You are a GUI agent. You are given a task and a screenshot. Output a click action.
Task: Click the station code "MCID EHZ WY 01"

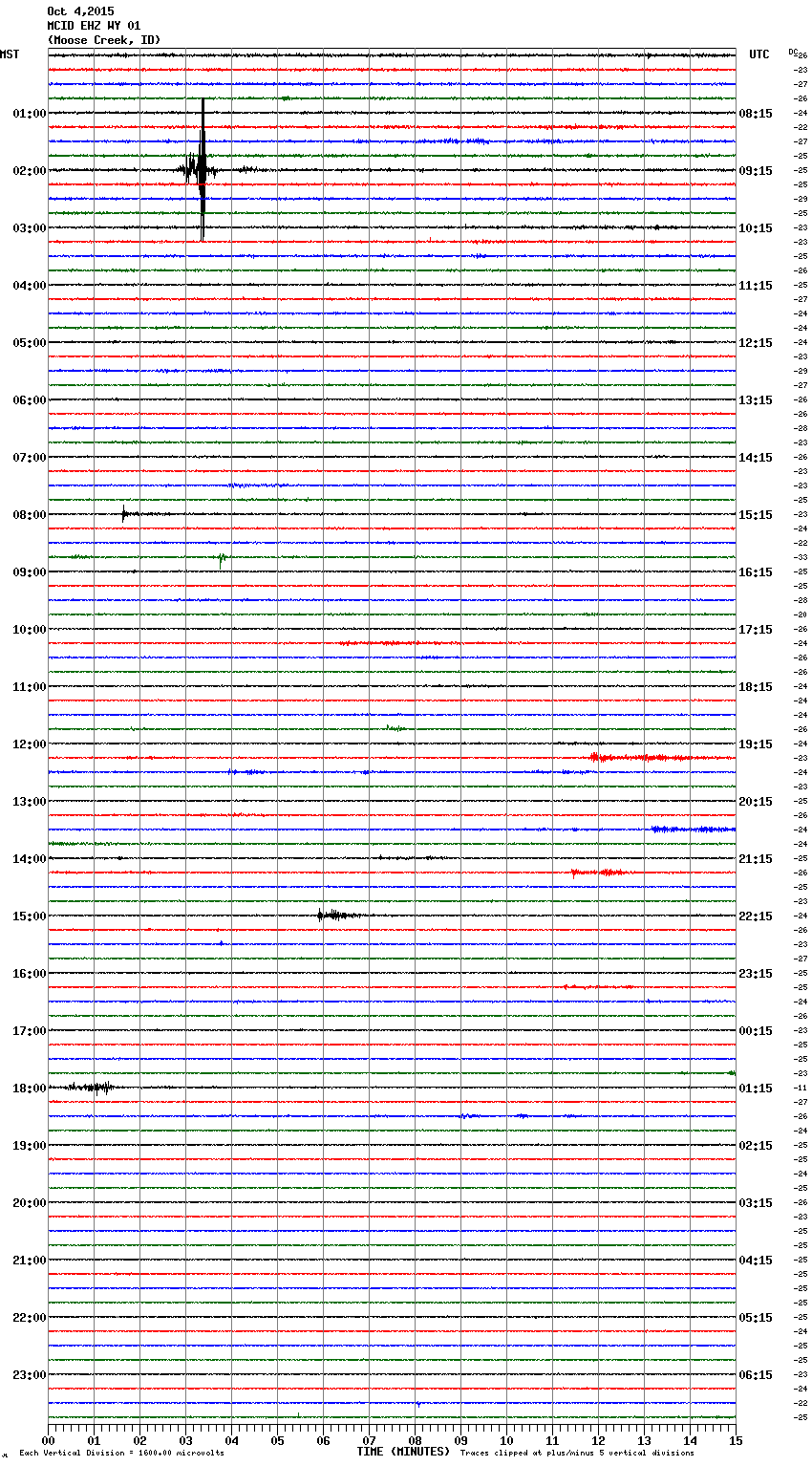94,26
